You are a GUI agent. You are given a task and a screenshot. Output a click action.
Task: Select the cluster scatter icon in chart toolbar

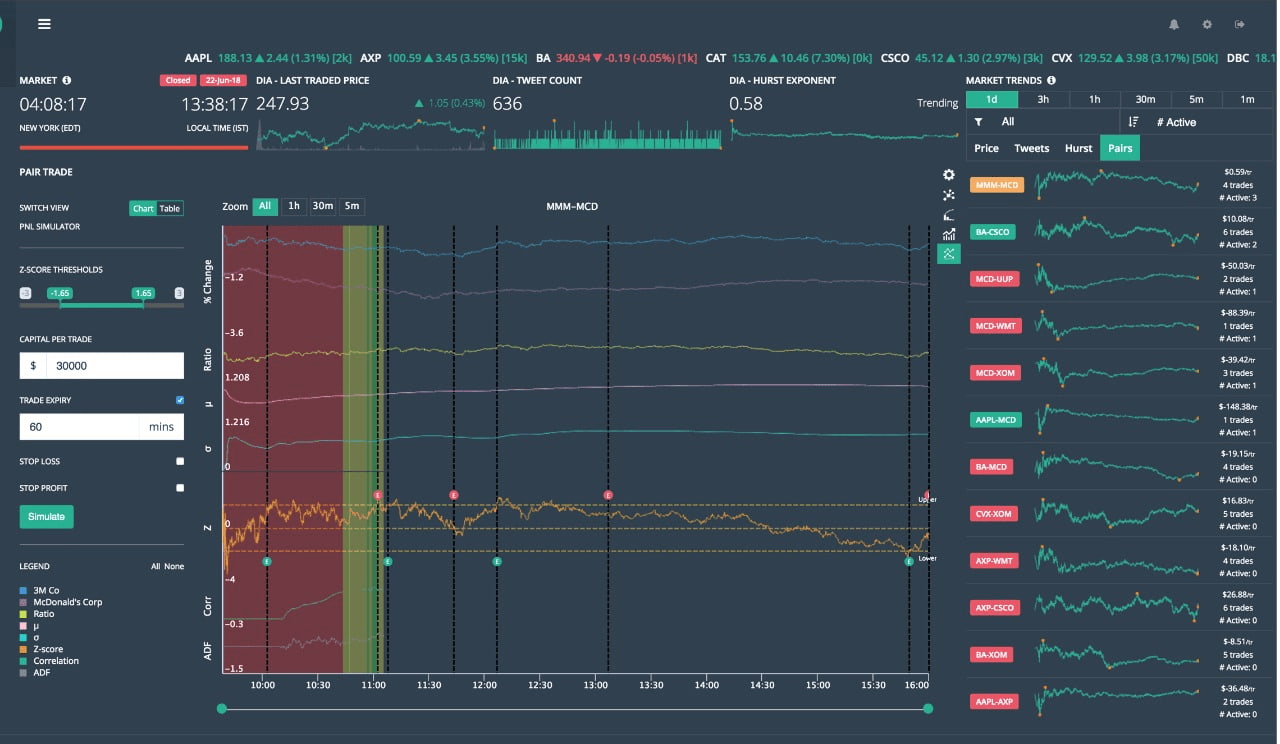point(948,195)
